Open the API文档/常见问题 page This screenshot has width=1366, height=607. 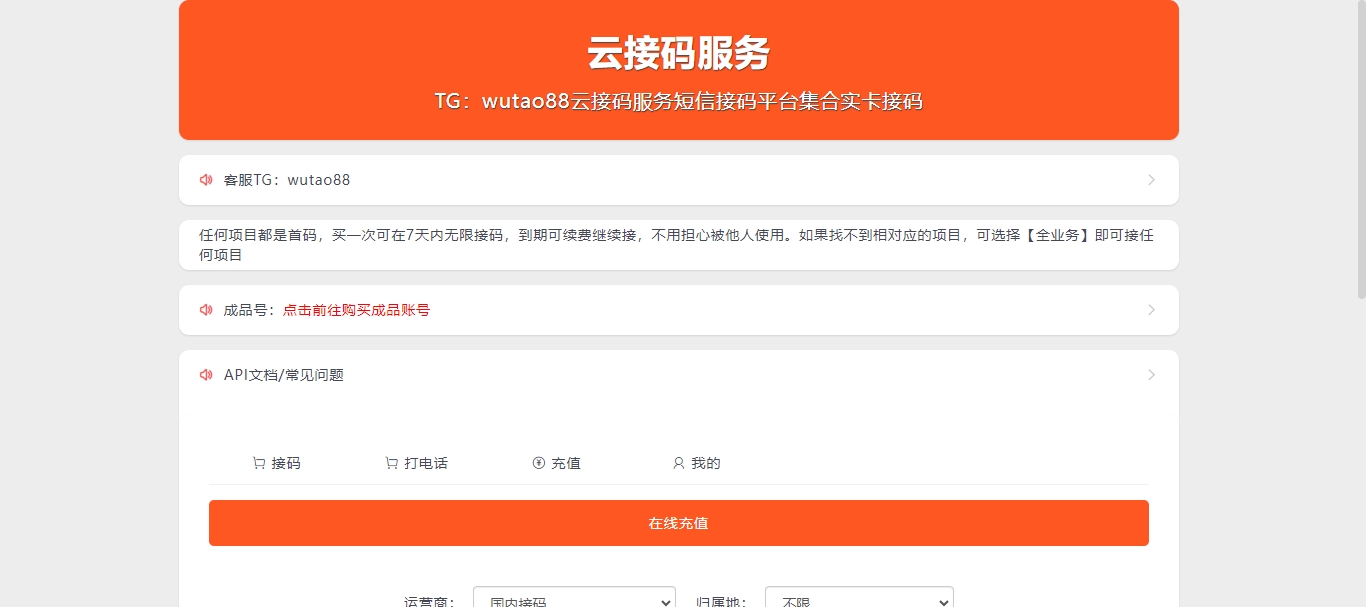(285, 375)
